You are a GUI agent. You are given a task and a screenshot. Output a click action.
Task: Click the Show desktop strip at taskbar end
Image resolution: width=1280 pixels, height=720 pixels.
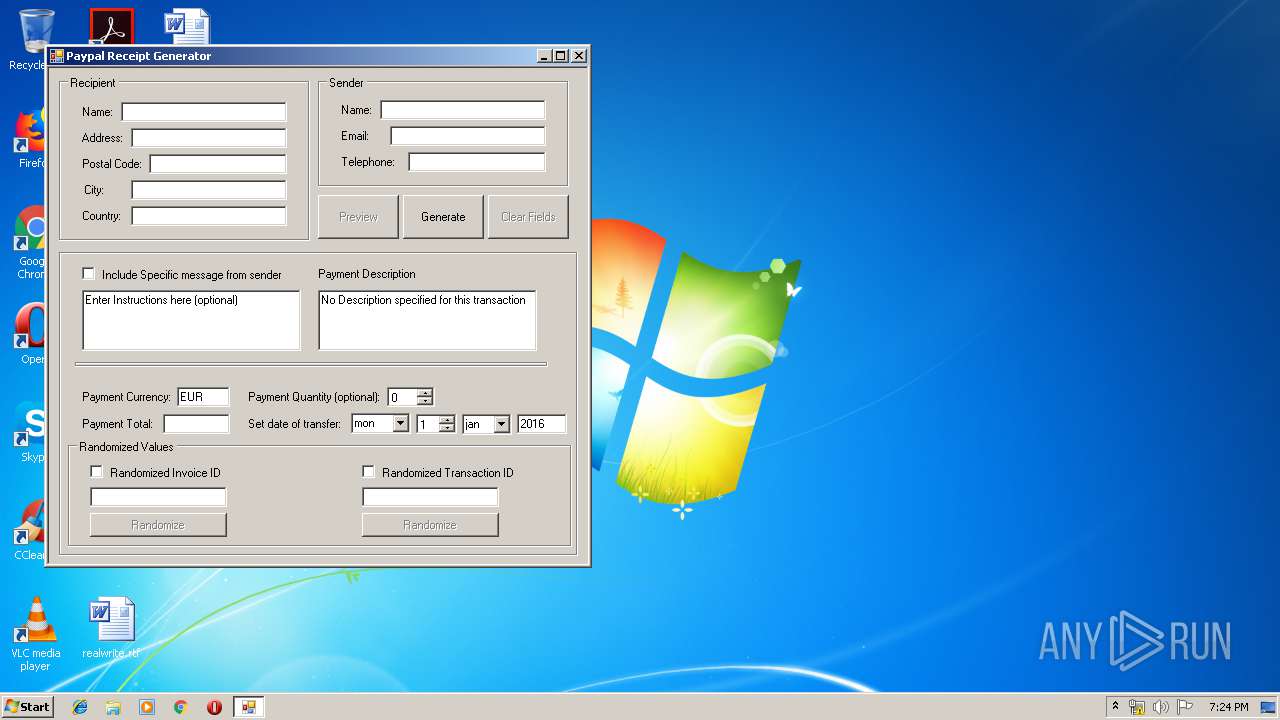(x=1269, y=707)
